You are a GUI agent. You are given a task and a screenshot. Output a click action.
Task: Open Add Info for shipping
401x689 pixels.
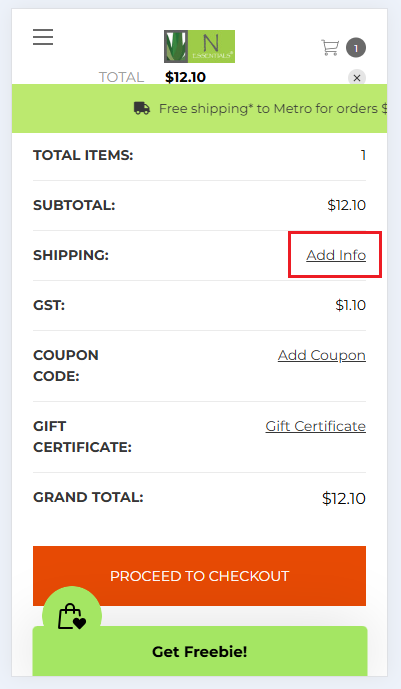336,255
